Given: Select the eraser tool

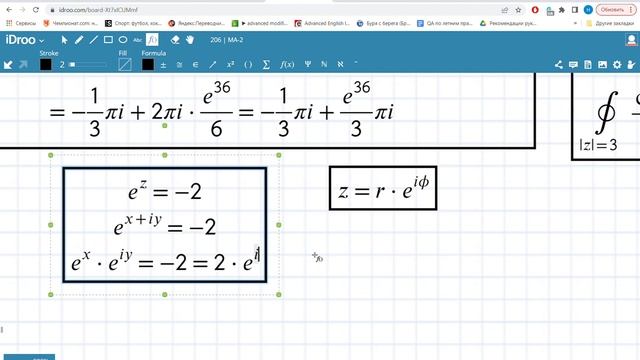Looking at the screenshot, I should click(x=175, y=40).
